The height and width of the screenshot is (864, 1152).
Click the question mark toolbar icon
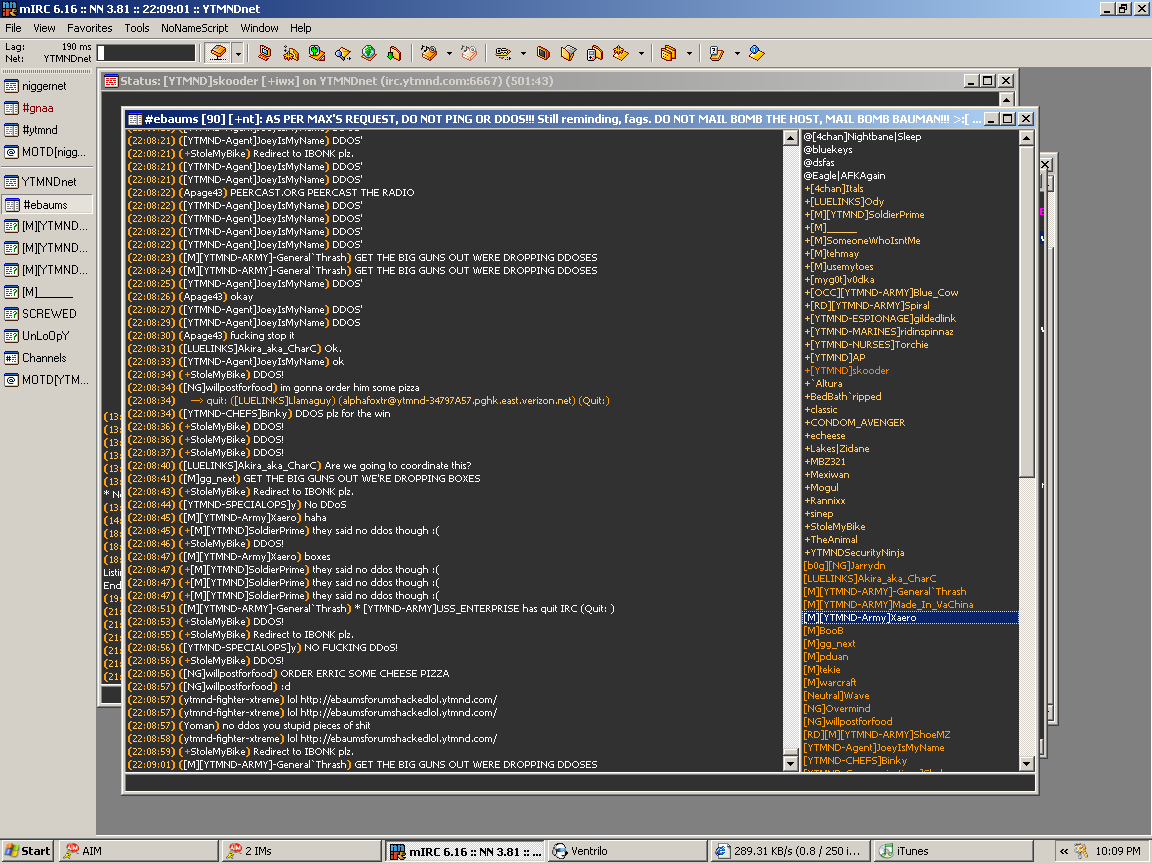[716, 53]
